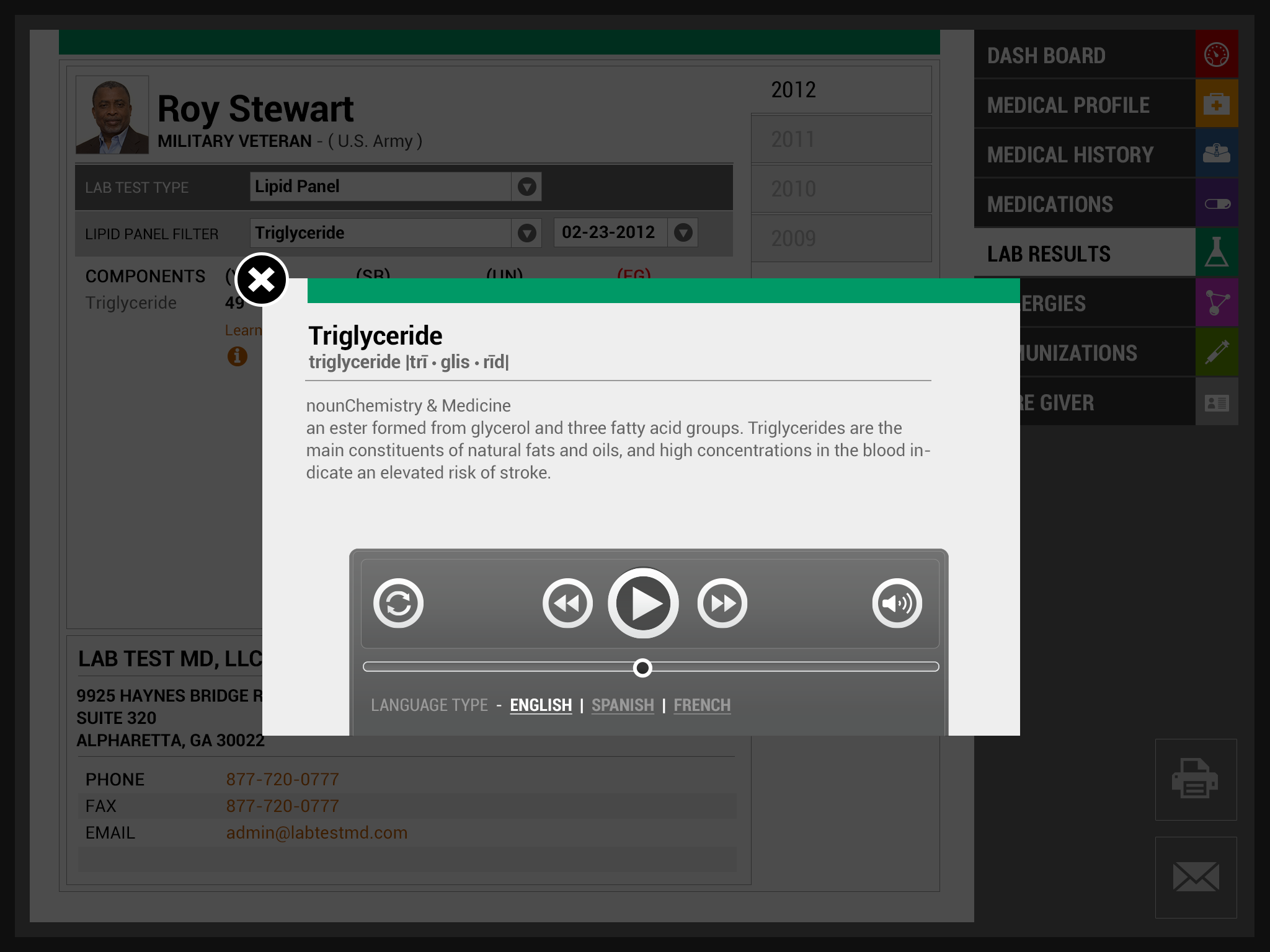The width and height of the screenshot is (1270, 952).
Task: Click the printer icon
Action: click(x=1195, y=779)
